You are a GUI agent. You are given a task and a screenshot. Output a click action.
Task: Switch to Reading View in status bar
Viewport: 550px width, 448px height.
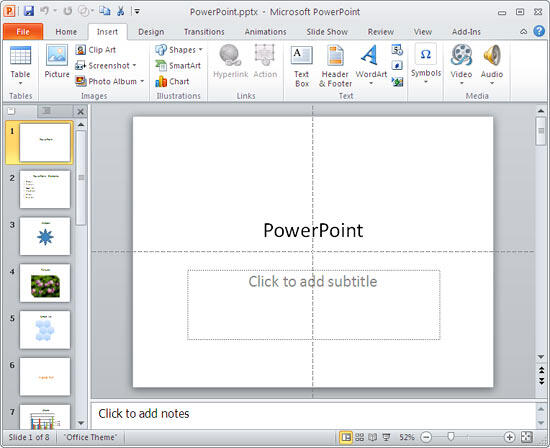tap(372, 437)
